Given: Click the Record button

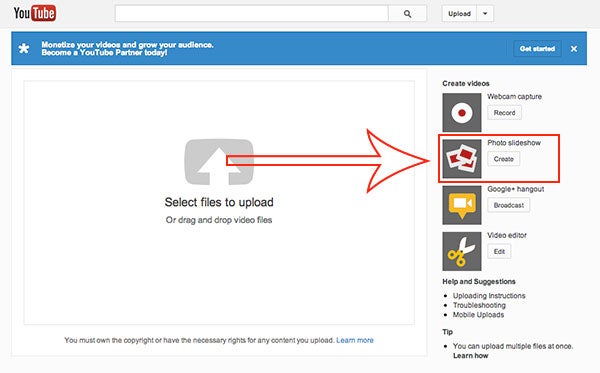Looking at the screenshot, I should point(504,113).
